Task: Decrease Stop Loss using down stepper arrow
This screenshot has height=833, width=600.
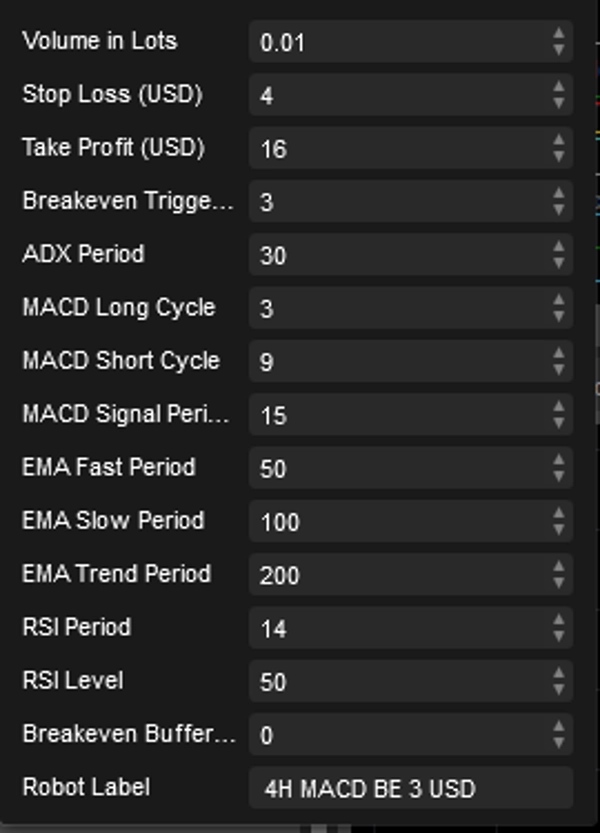Action: [560, 101]
